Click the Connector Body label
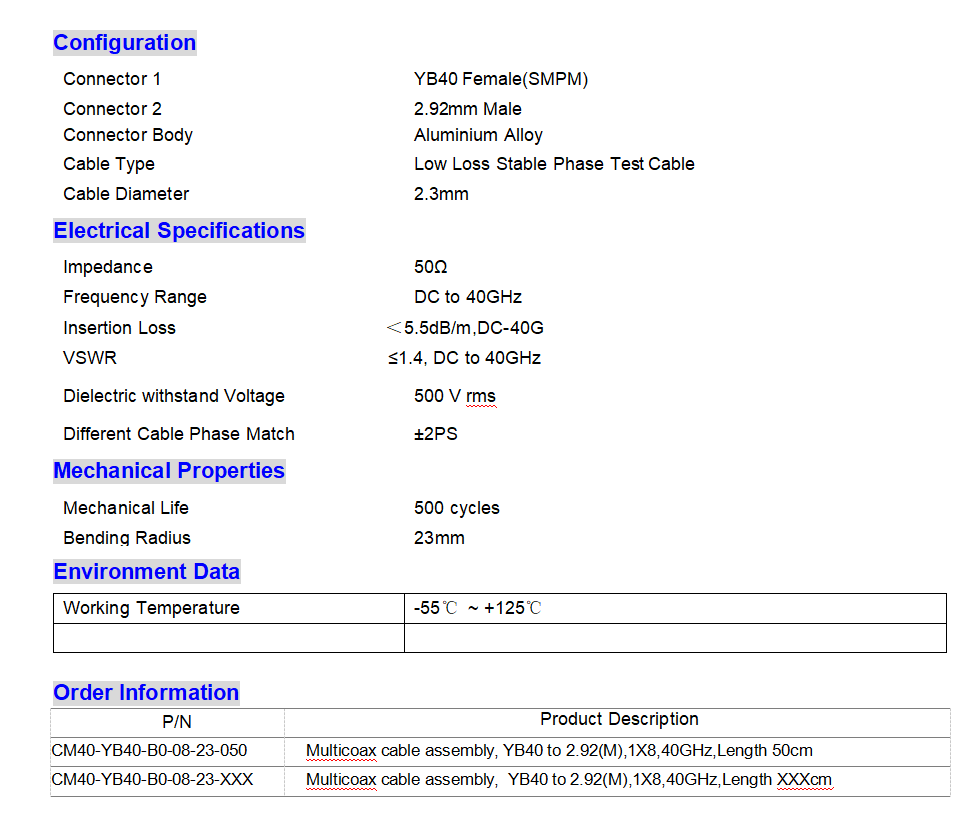The image size is (979, 825). (128, 136)
